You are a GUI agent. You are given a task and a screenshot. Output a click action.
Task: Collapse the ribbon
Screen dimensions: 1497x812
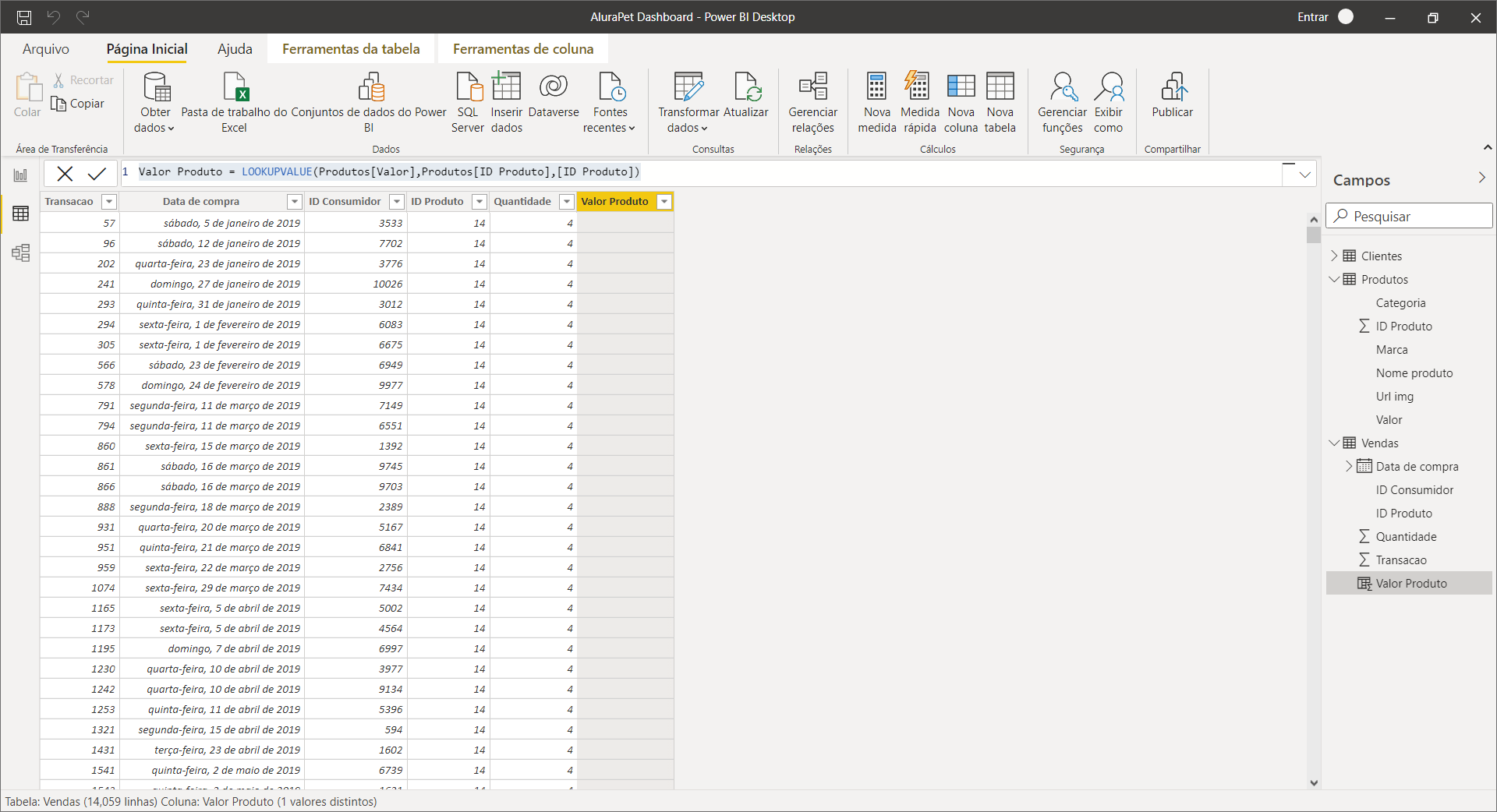pyautogui.click(x=1487, y=147)
